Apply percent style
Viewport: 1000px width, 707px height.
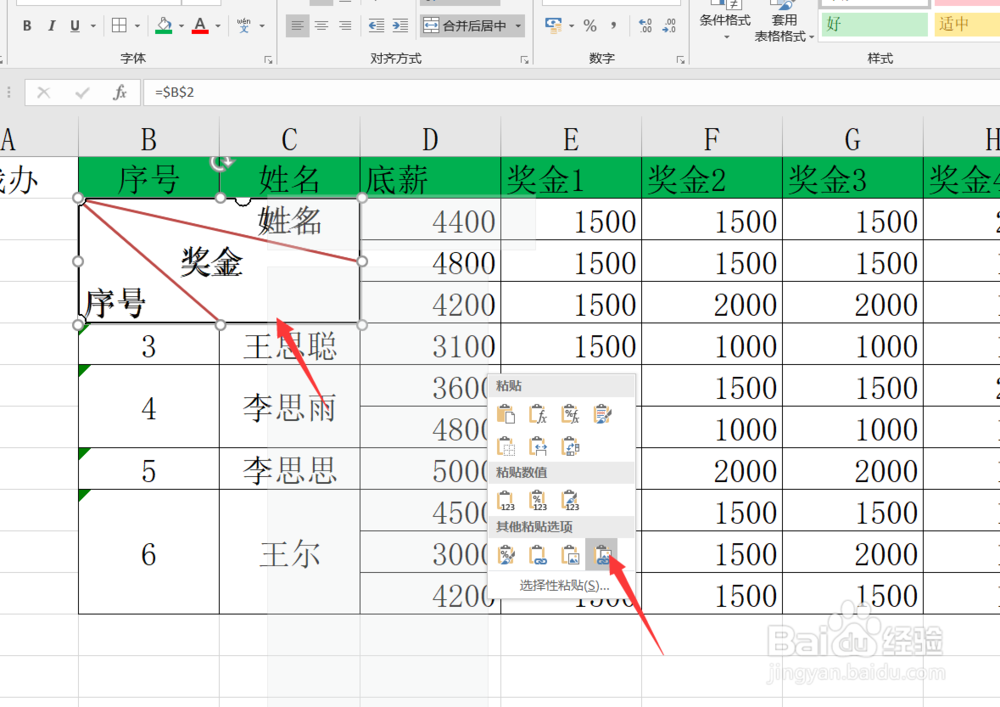click(x=590, y=26)
